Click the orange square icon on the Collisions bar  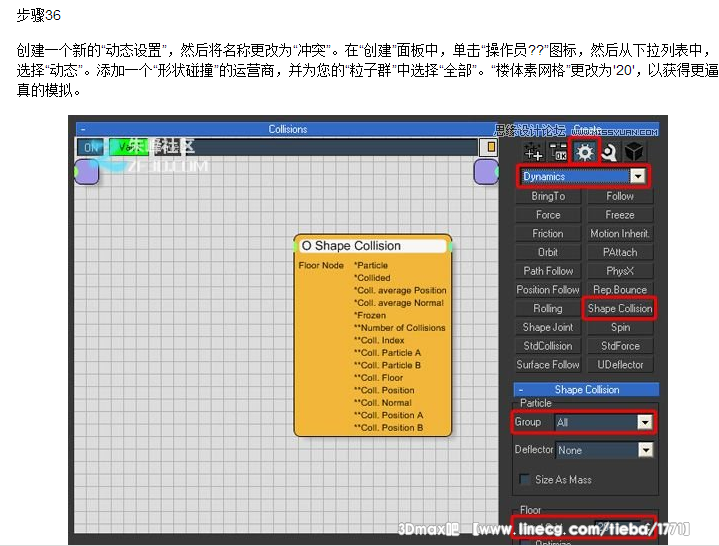pyautogui.click(x=490, y=147)
